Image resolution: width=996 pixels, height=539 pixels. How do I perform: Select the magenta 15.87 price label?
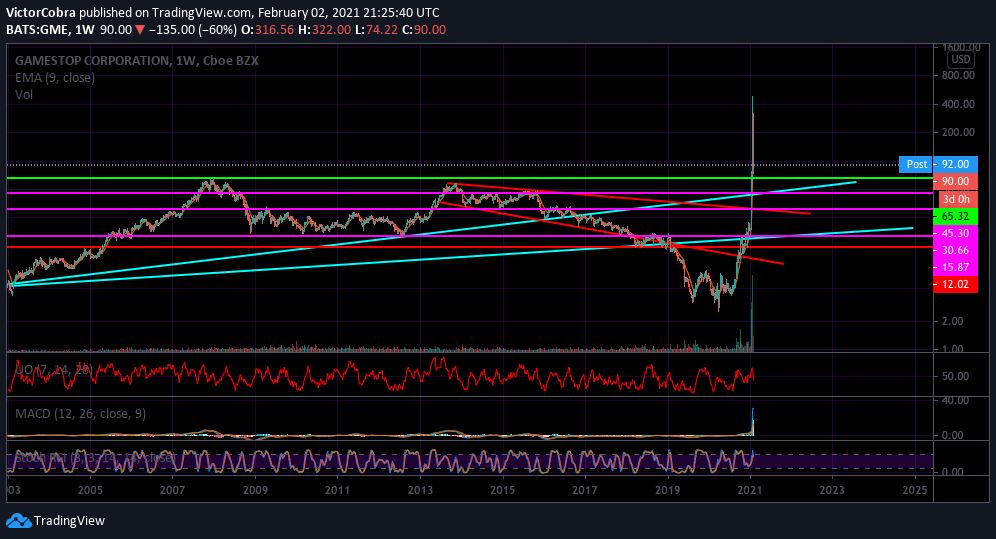point(955,267)
